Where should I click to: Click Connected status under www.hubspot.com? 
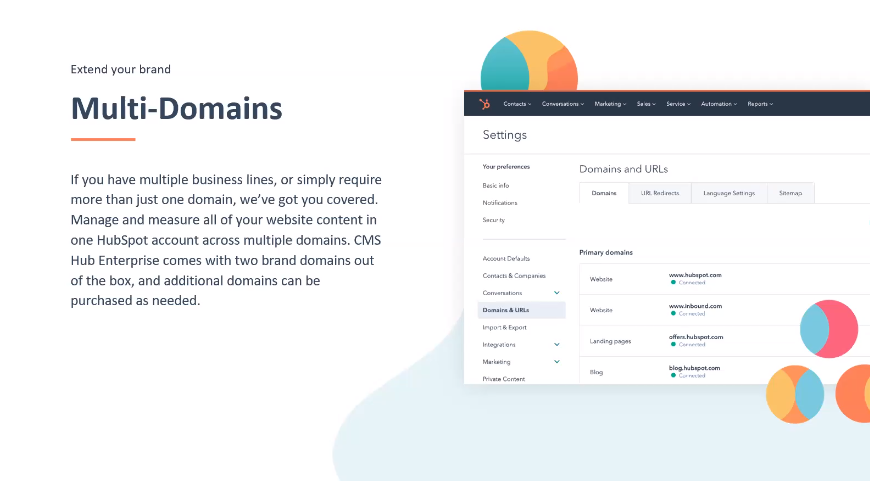688,282
